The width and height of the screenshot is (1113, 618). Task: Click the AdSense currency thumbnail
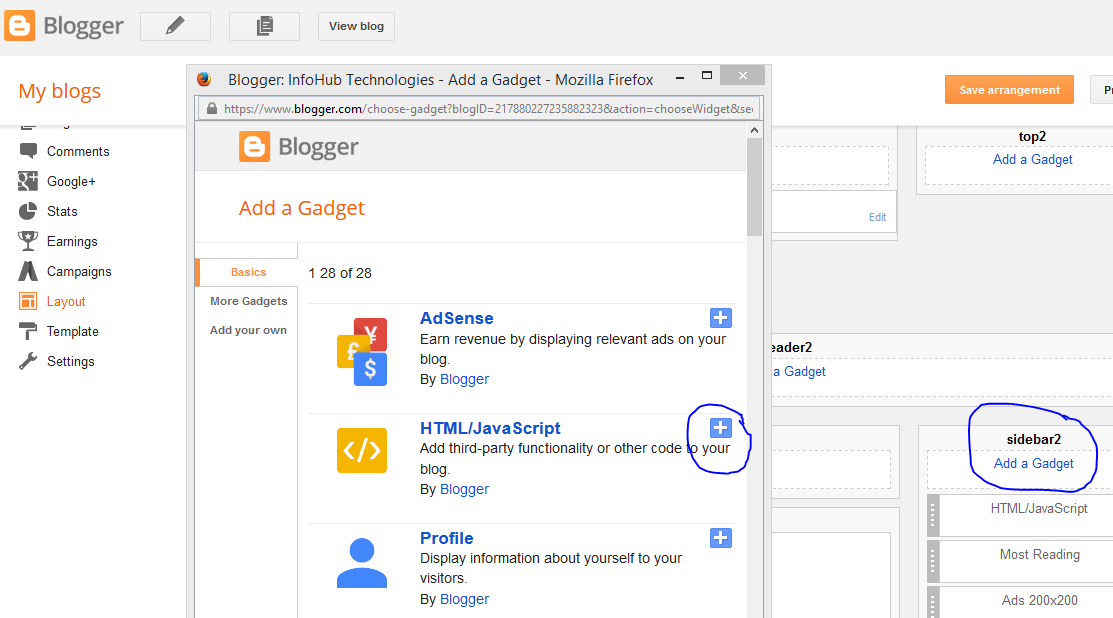pyautogui.click(x=362, y=352)
